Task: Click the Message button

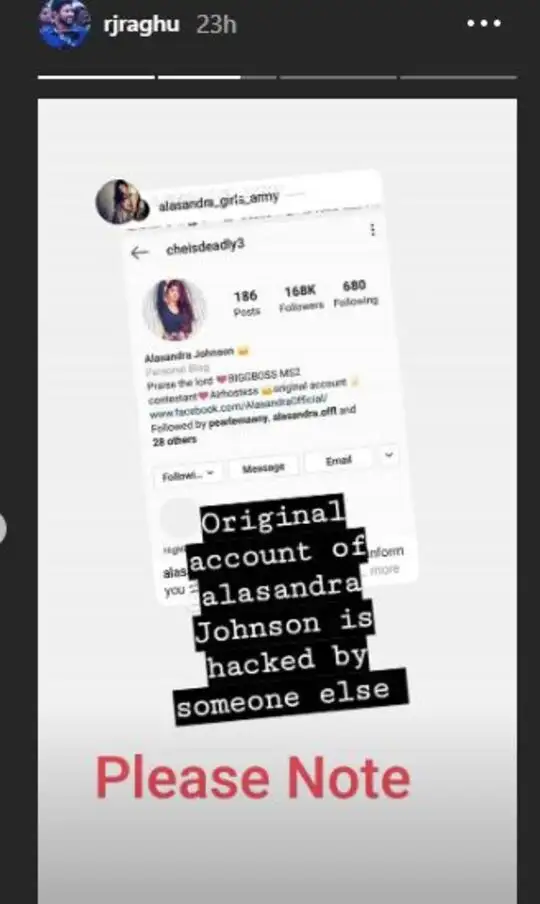Action: [263, 468]
